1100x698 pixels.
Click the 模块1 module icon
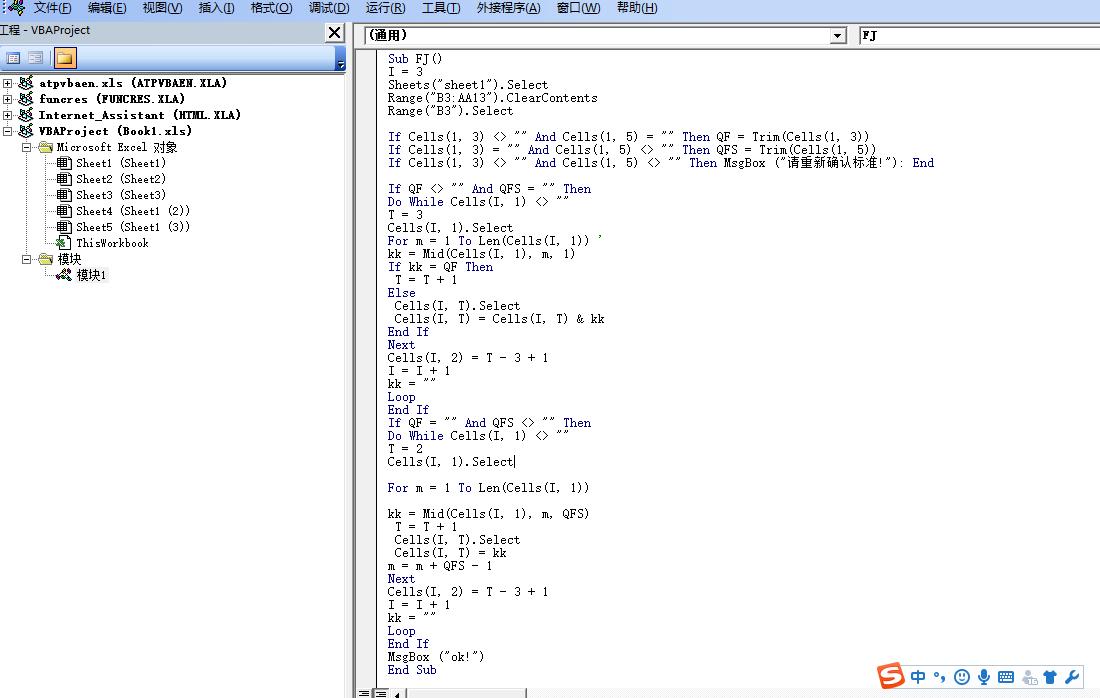point(64,275)
